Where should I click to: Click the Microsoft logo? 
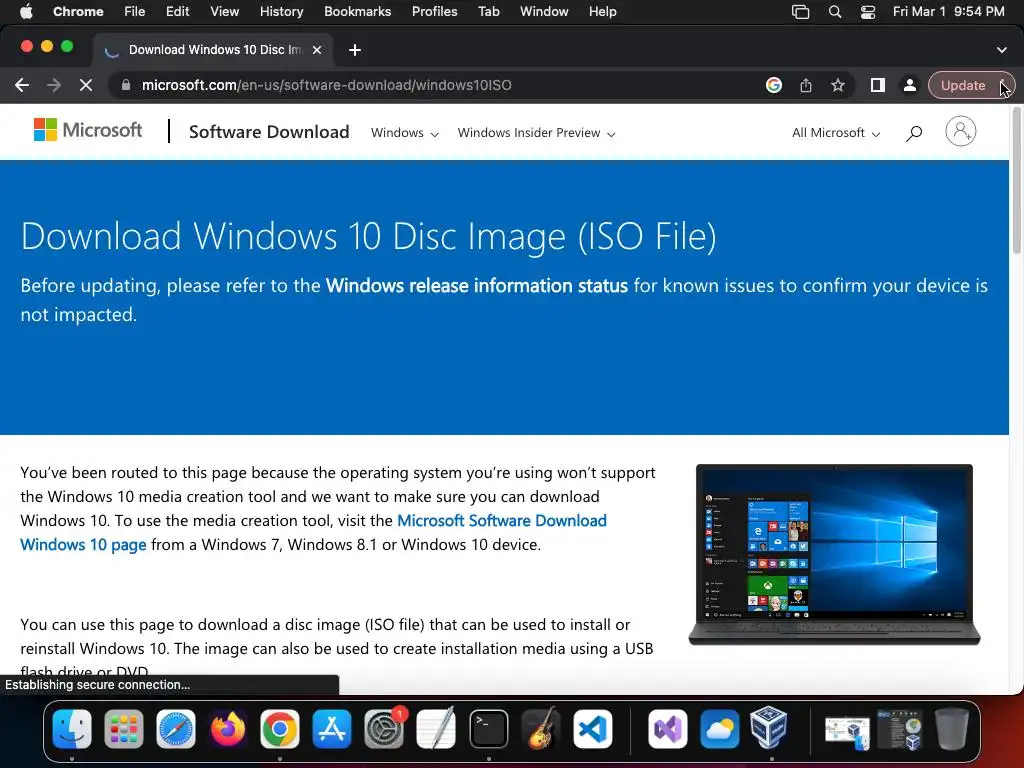tap(88, 130)
